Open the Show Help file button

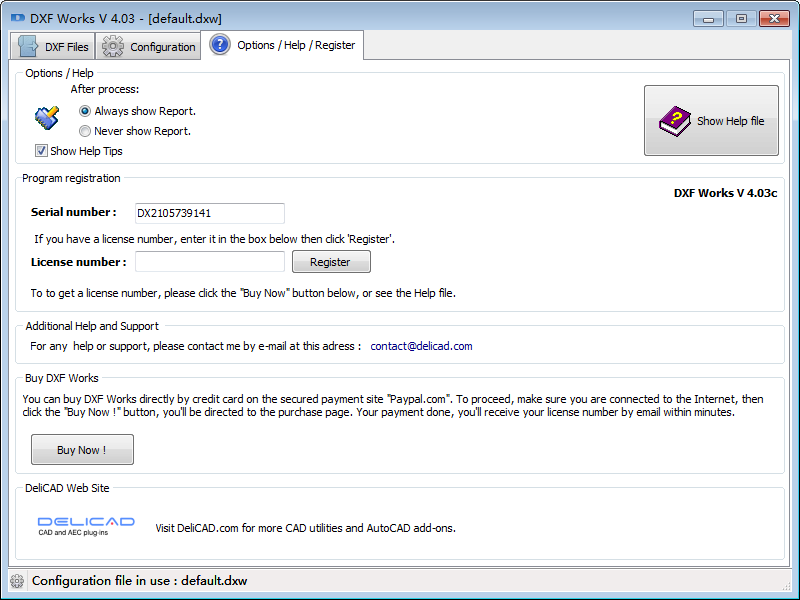point(711,121)
